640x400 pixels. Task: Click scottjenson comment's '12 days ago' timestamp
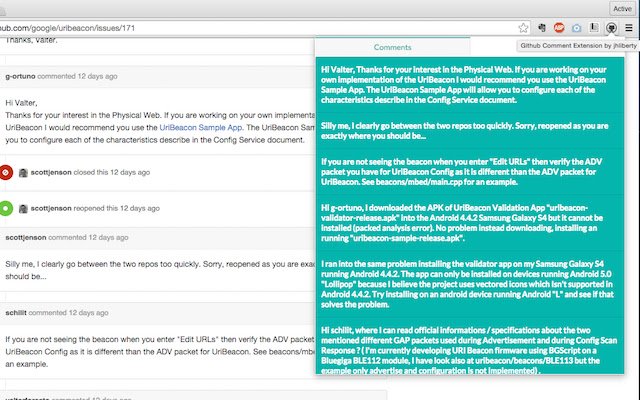click(108, 237)
